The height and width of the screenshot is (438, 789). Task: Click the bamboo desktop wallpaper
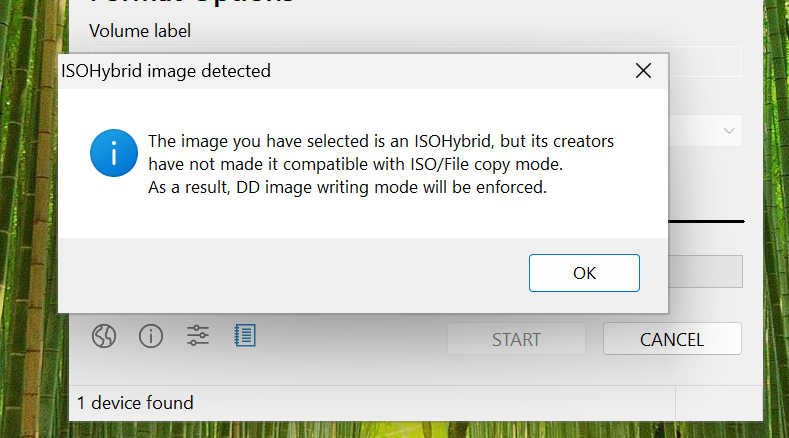pos(30,201)
